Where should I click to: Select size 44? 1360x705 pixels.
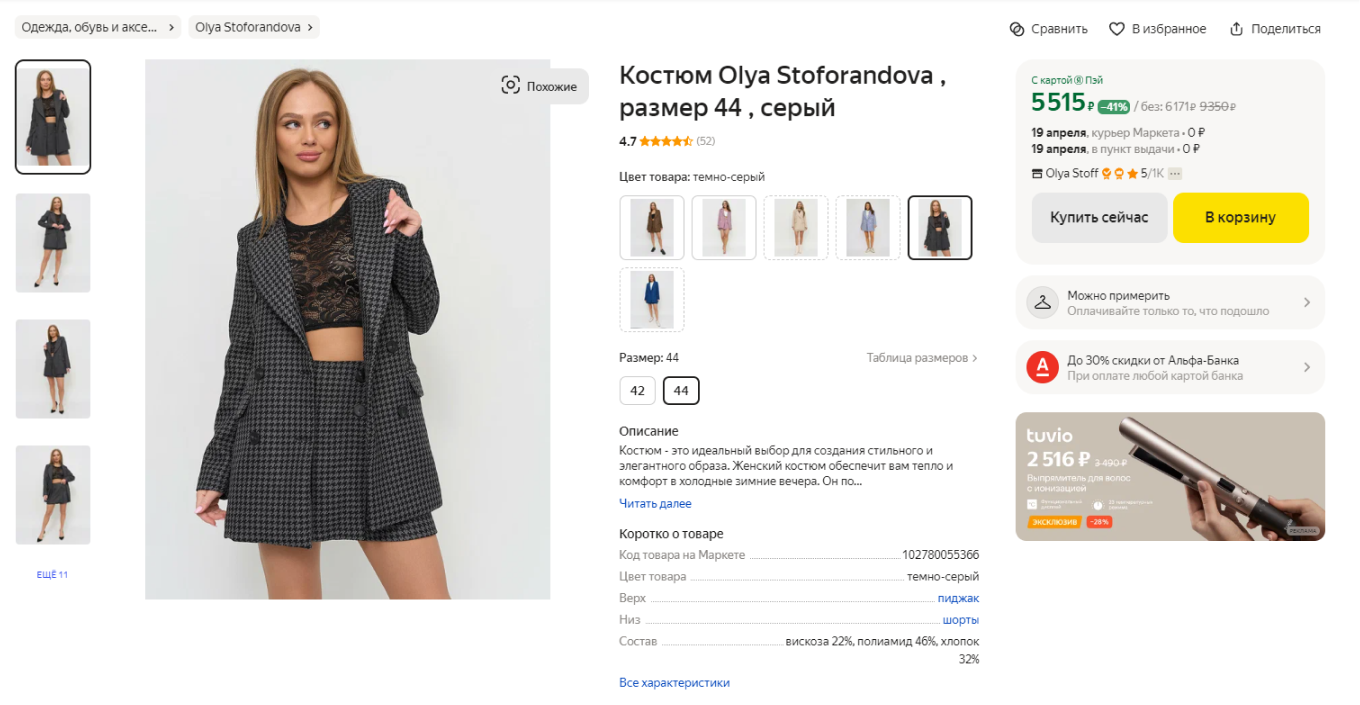coord(681,391)
